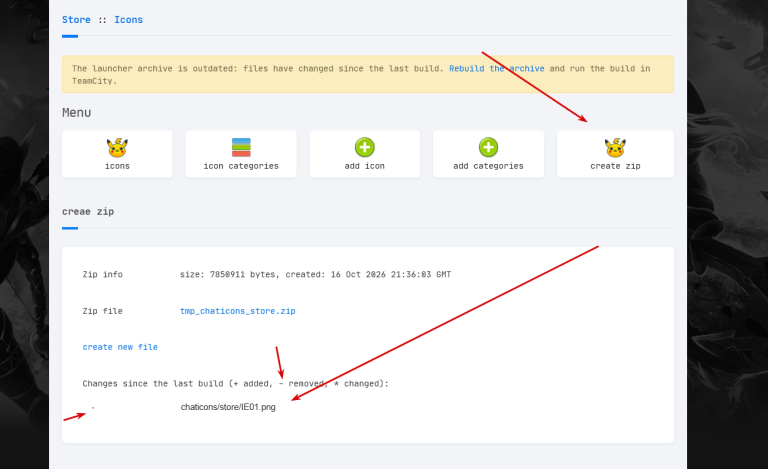Select the add categories menu label
Viewport: 768px width, 469px height.
click(x=488, y=166)
